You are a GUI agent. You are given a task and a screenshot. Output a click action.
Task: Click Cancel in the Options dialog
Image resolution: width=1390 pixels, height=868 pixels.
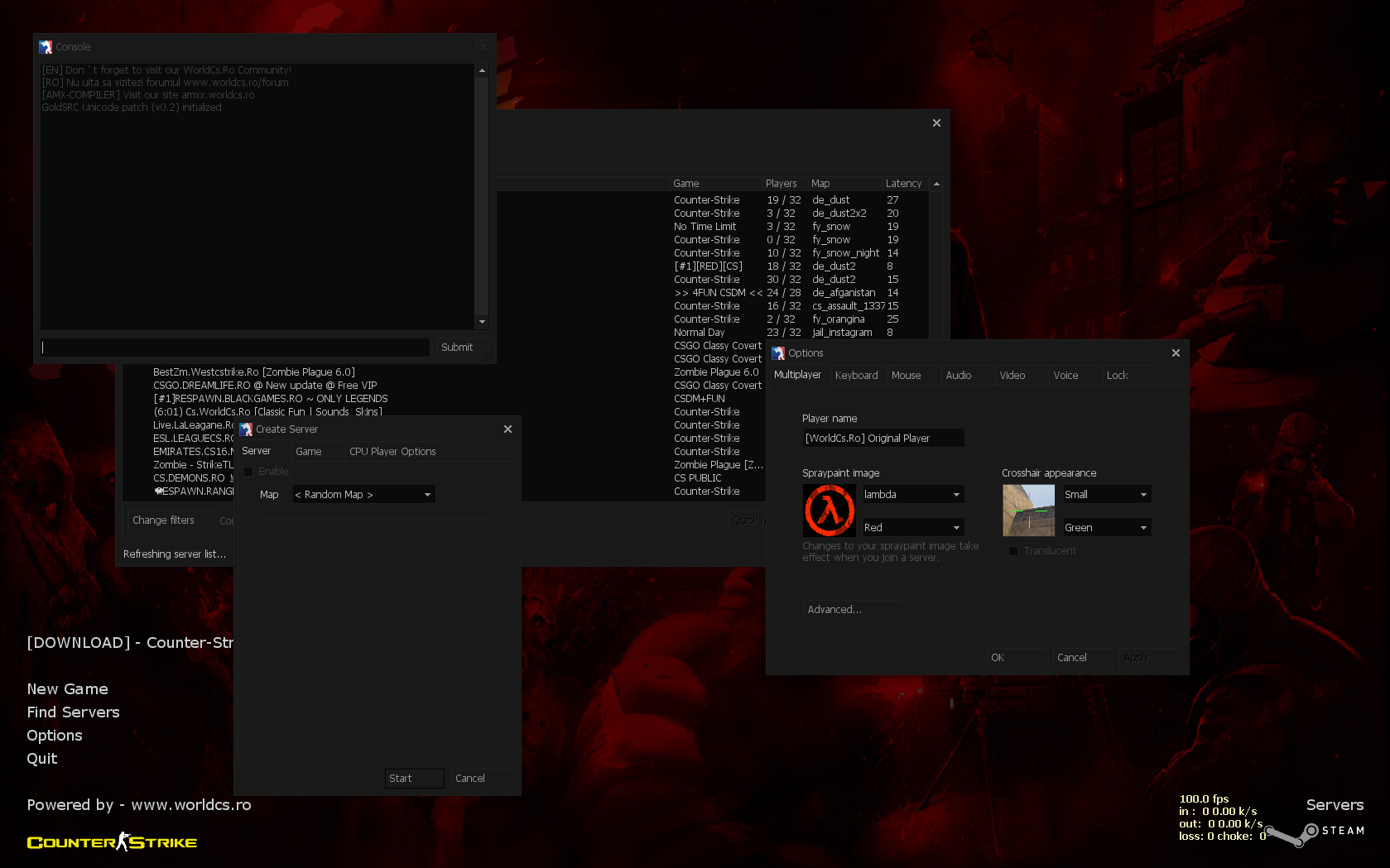coord(1082,658)
